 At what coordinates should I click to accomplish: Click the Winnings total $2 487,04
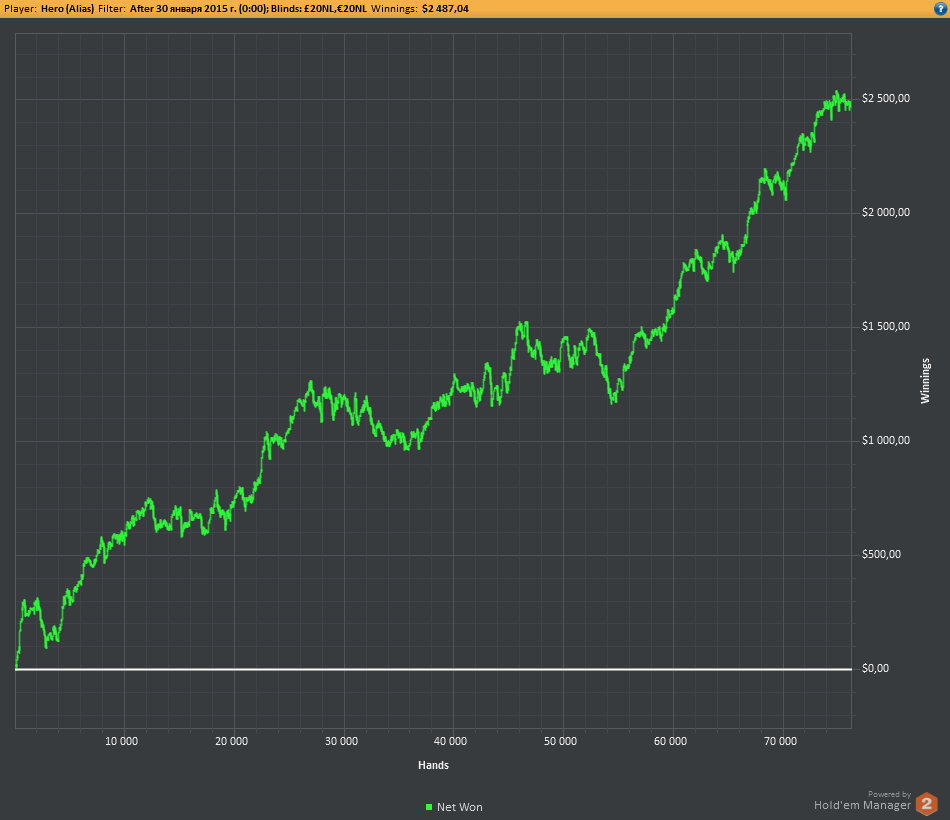(445, 9)
